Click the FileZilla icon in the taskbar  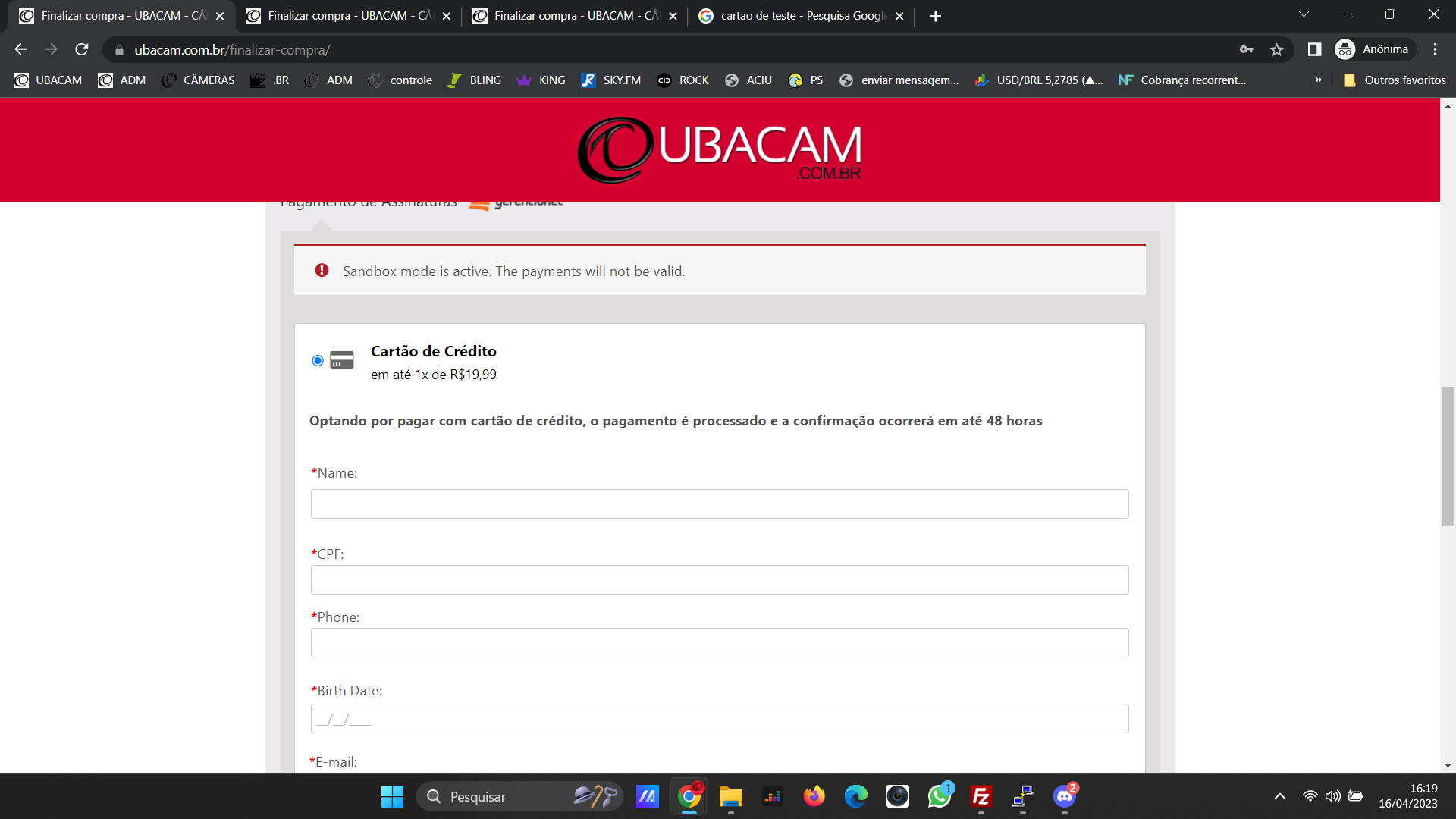(981, 796)
